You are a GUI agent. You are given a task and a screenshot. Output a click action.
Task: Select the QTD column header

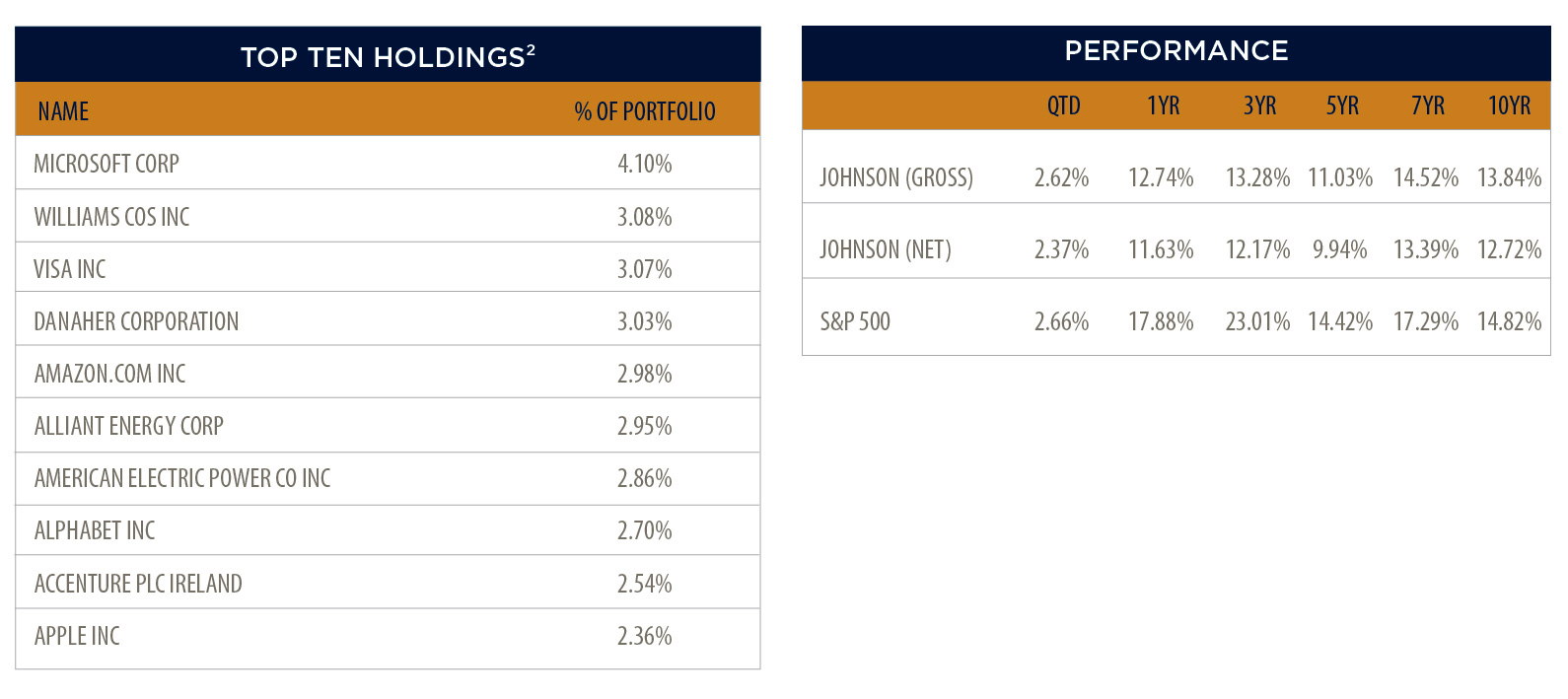pyautogui.click(x=1064, y=105)
